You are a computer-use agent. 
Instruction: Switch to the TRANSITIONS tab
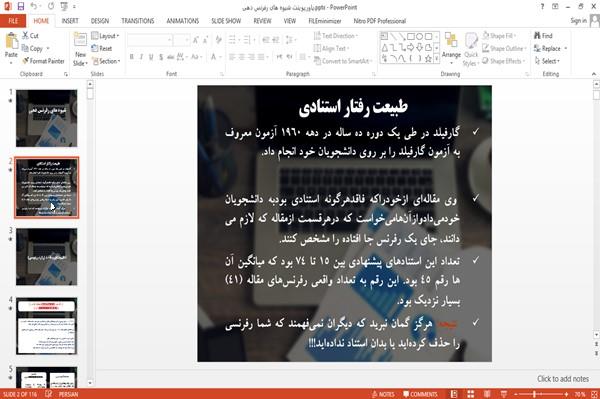click(x=138, y=21)
